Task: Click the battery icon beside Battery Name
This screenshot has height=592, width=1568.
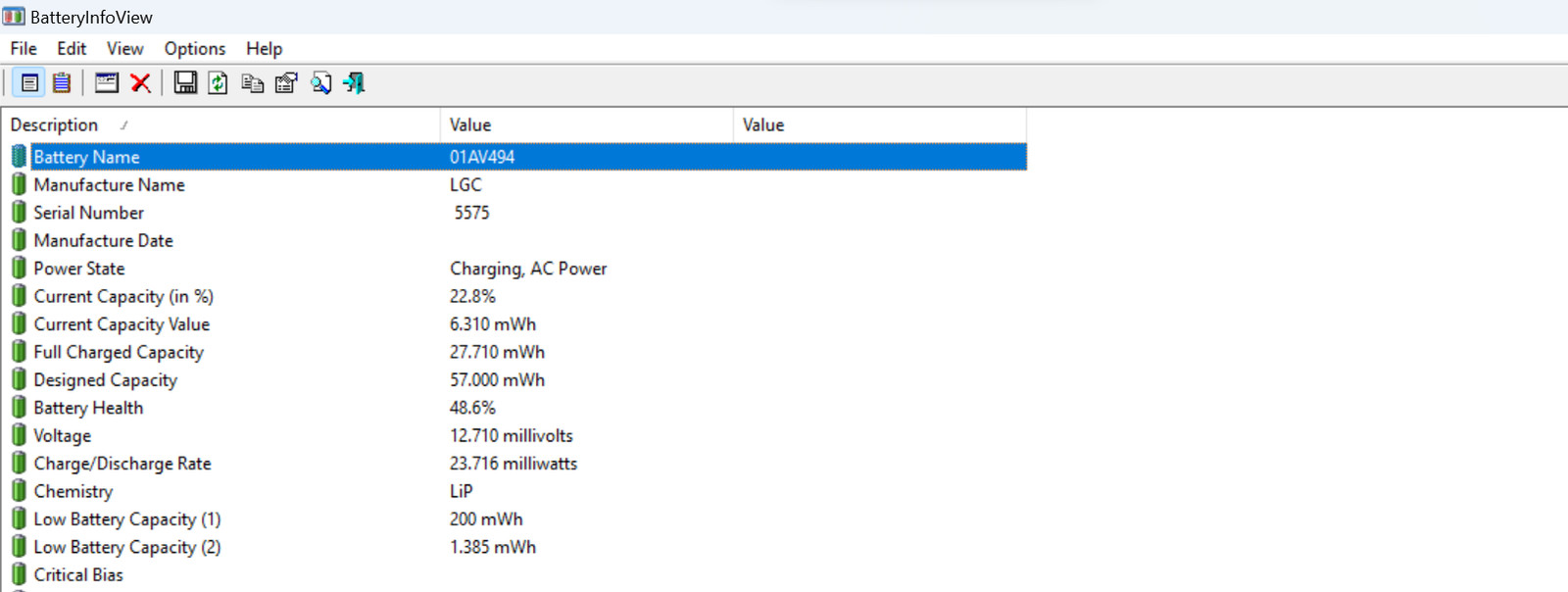Action: pyautogui.click(x=19, y=156)
